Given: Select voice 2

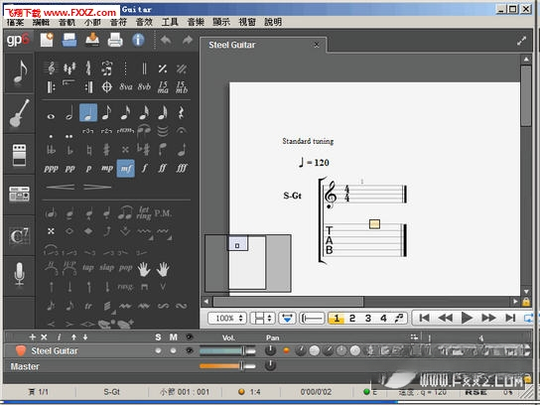Looking at the screenshot, I should pyautogui.click(x=352, y=318).
